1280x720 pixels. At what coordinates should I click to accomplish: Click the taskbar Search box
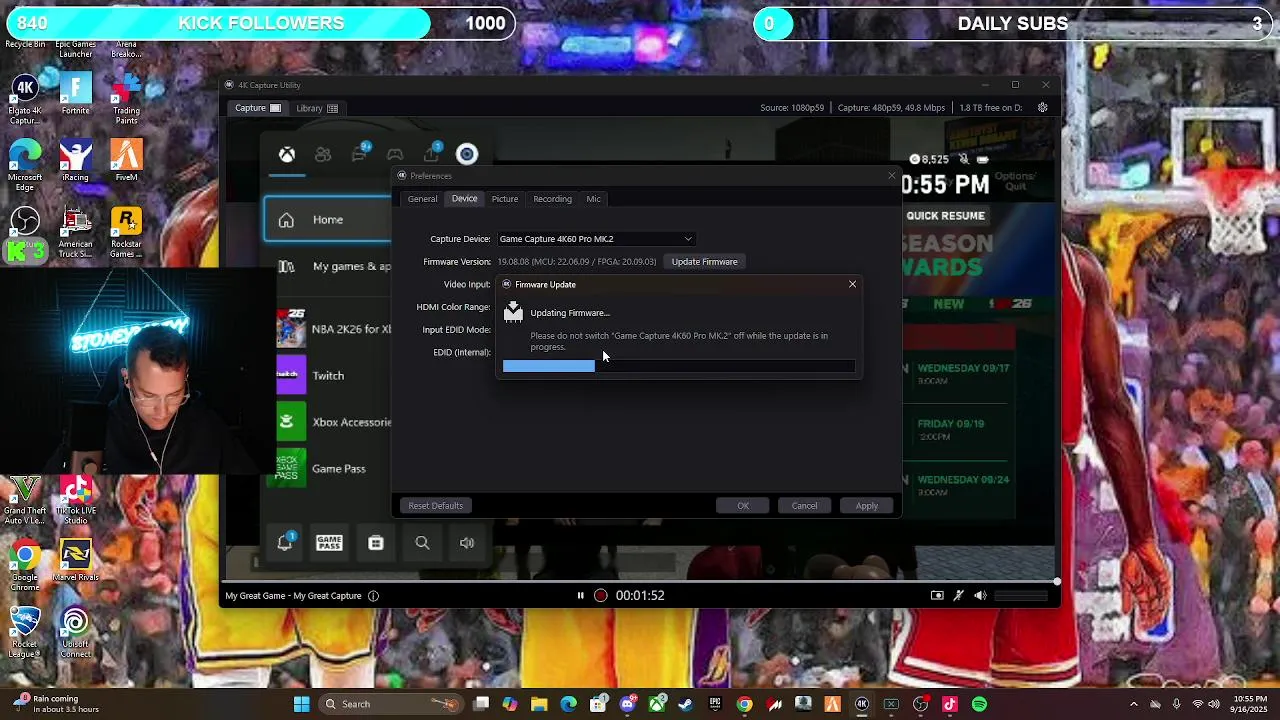[391, 704]
